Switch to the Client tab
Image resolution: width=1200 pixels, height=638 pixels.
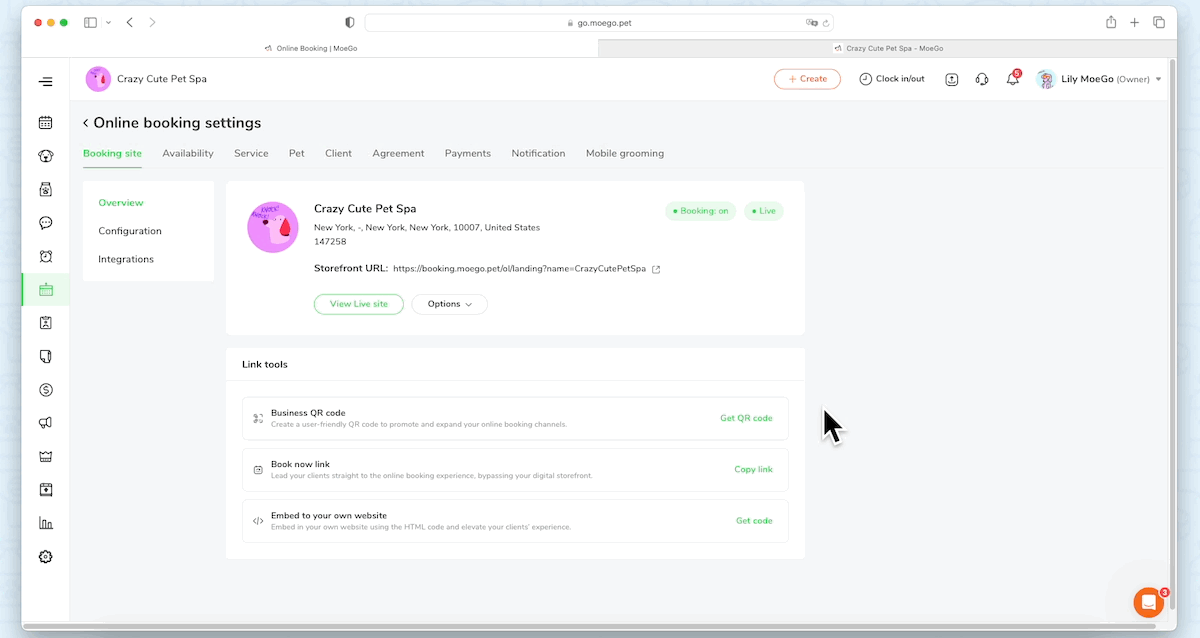338,153
